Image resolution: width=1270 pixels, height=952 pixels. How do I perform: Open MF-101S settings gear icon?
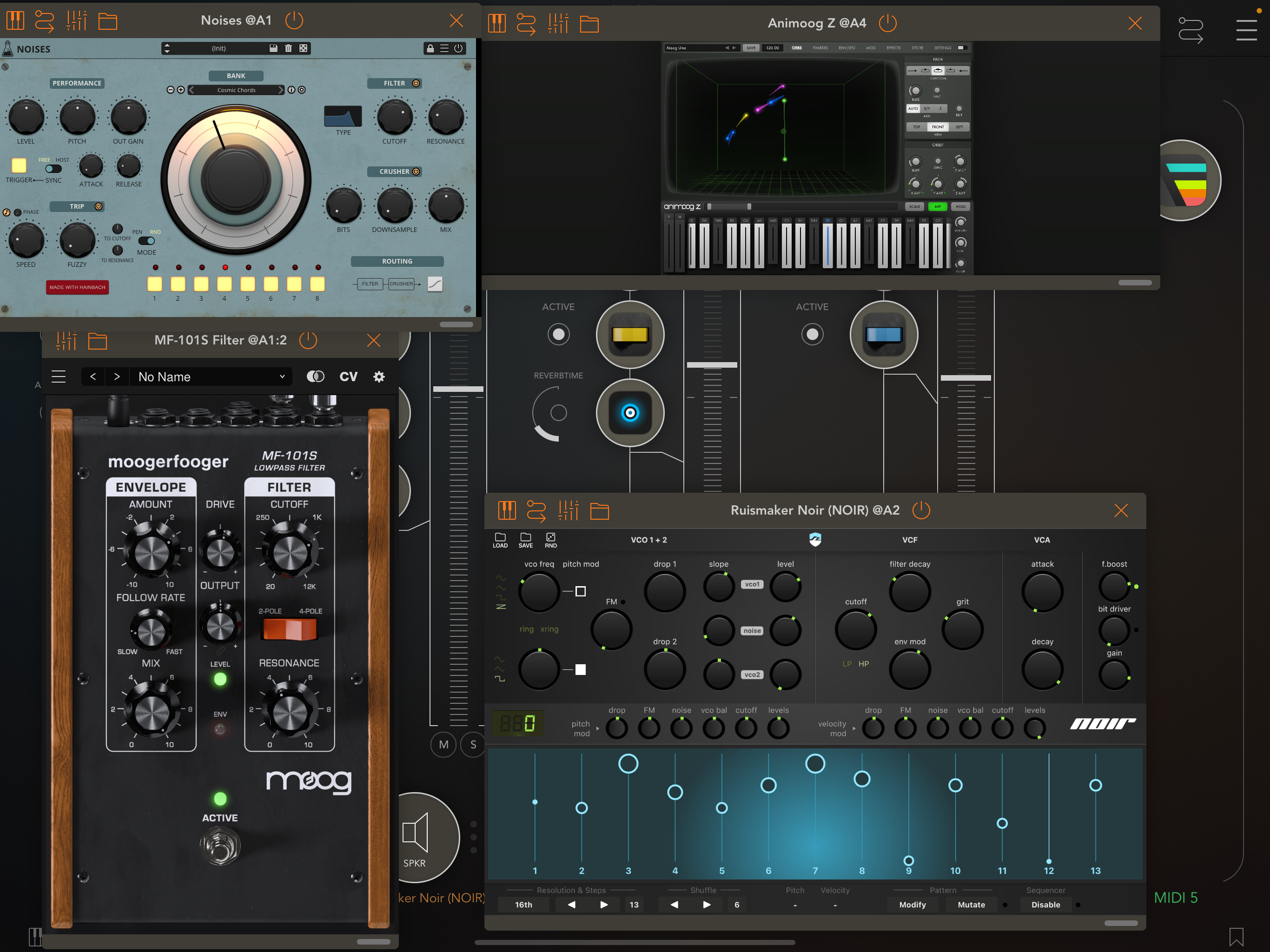point(379,377)
